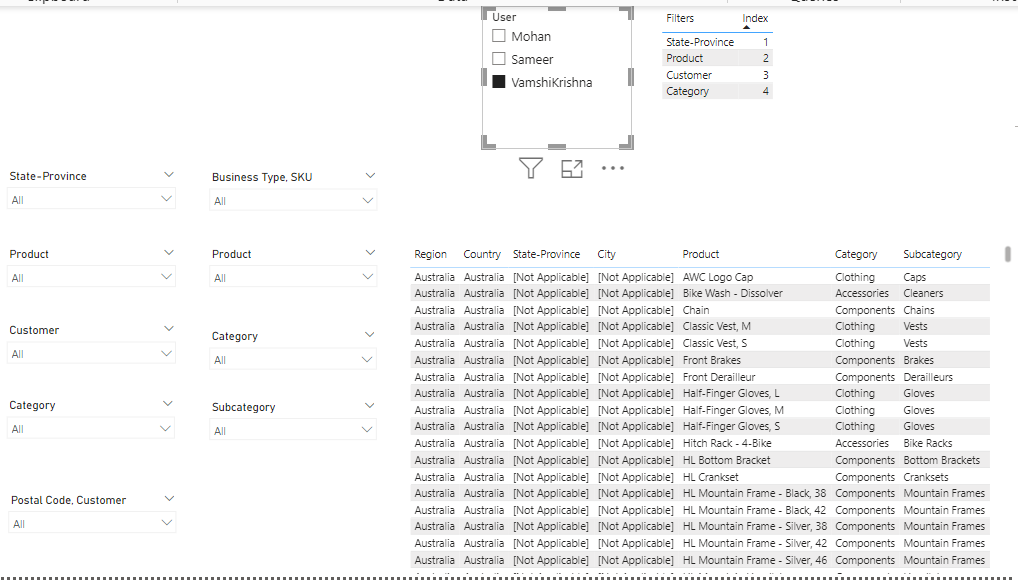This screenshot has height=583, width=1018.
Task: Select Category row in Filters table
Action: tap(717, 91)
